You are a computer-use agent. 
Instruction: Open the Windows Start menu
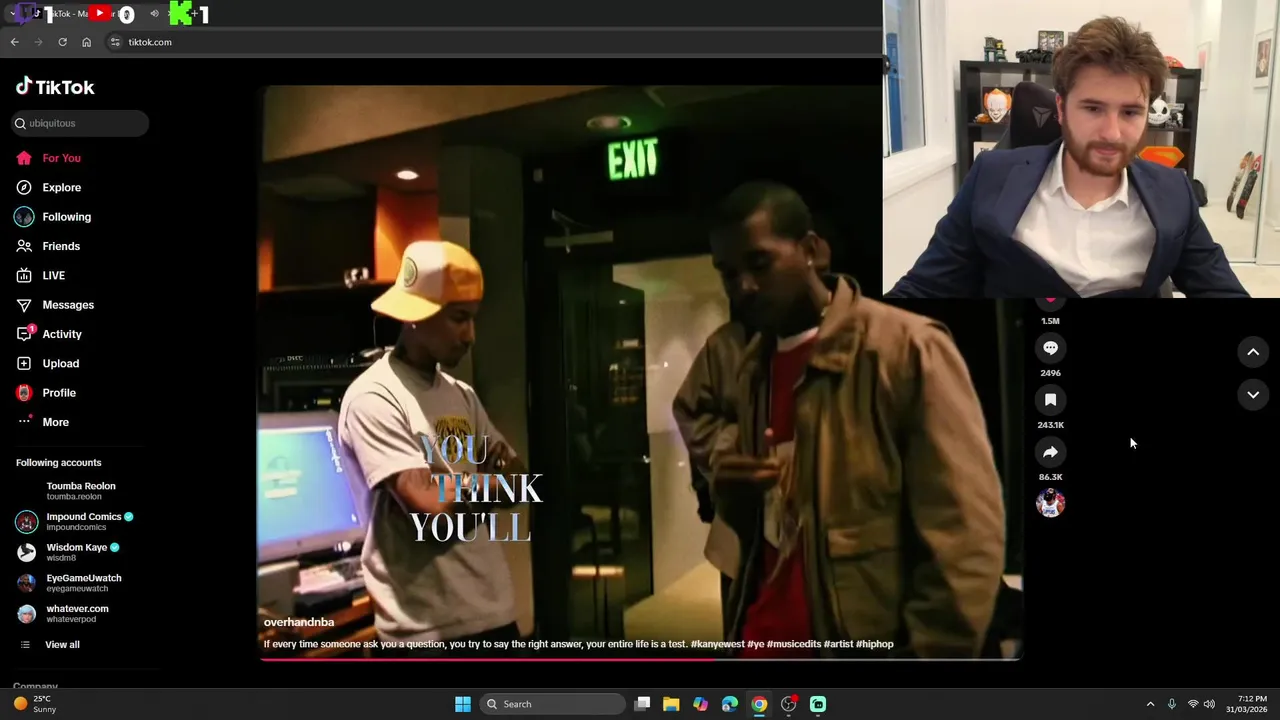pyautogui.click(x=463, y=704)
